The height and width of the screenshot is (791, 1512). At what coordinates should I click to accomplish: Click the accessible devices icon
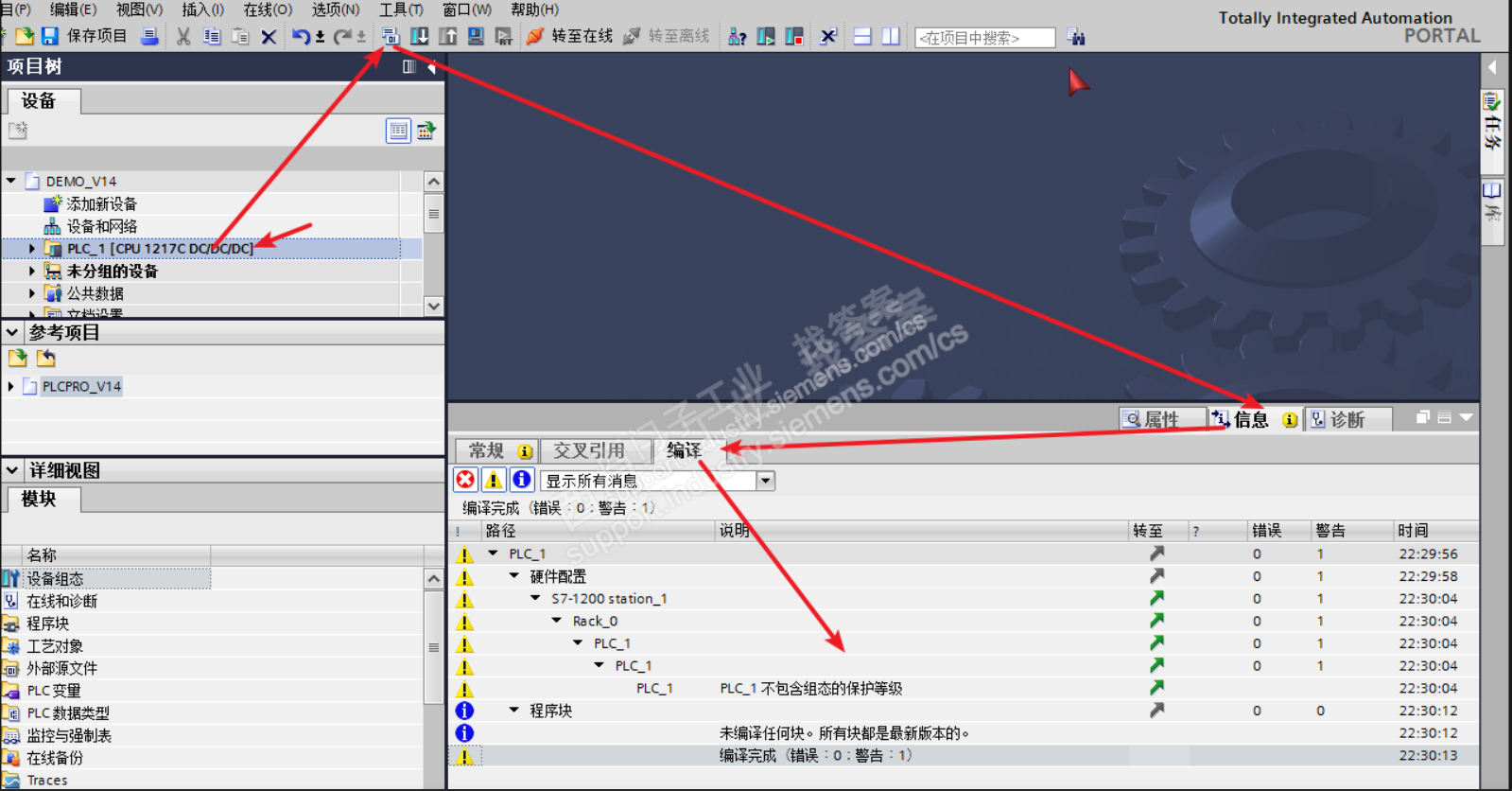tap(738, 36)
